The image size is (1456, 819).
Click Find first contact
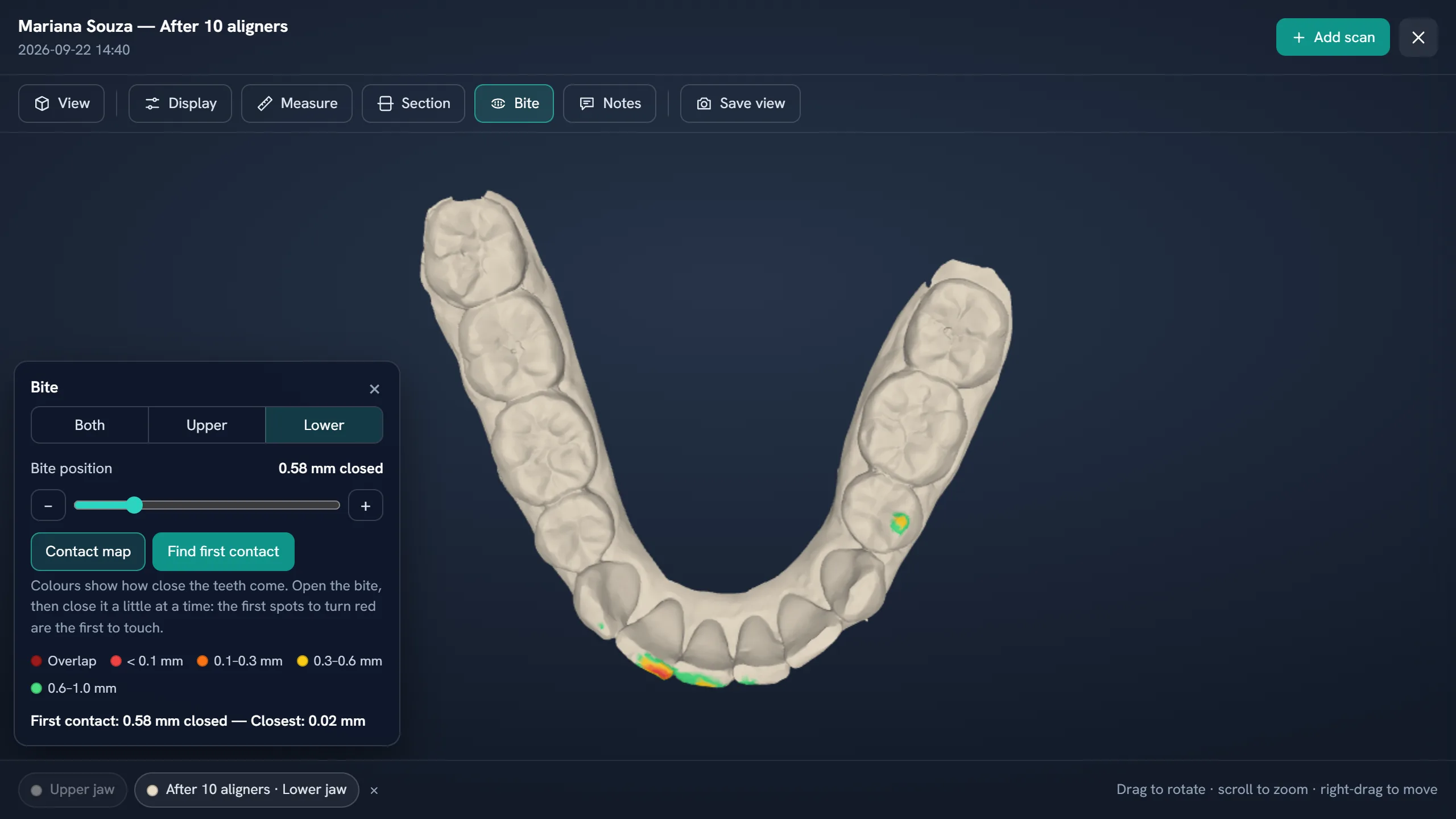(224, 552)
